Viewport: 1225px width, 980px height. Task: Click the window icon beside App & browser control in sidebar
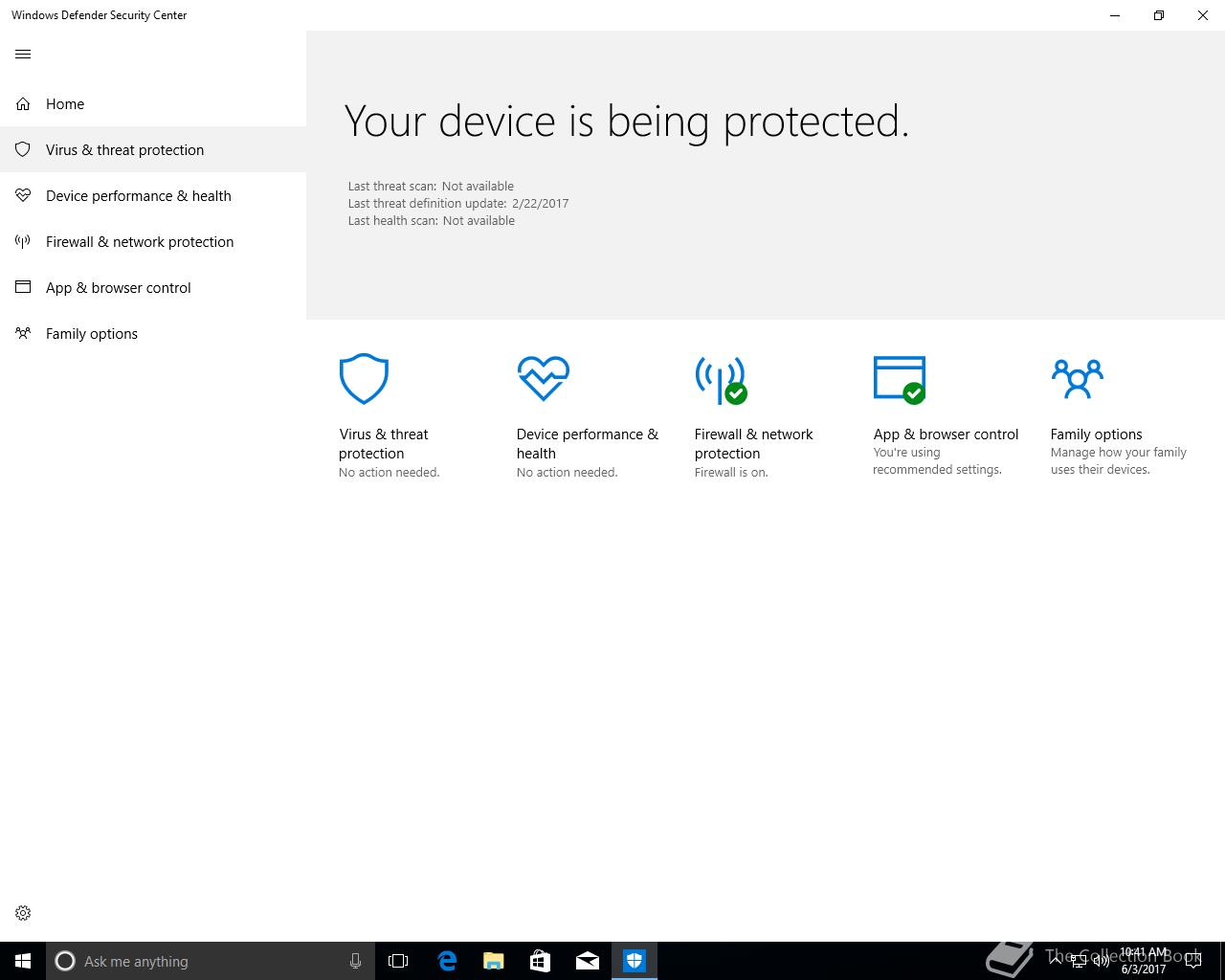coord(23,287)
